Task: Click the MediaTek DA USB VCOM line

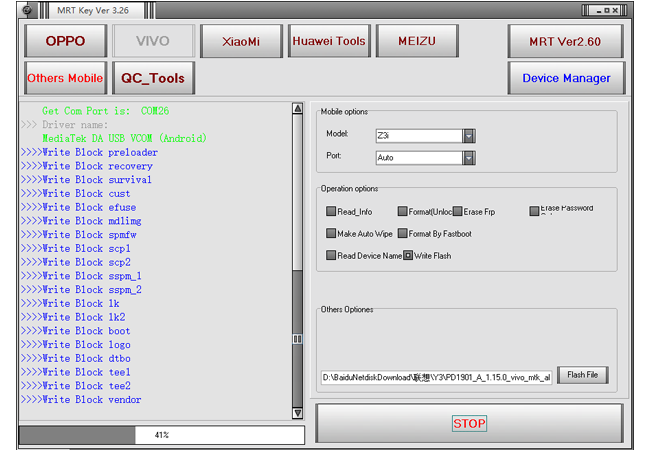Action: 124,138
